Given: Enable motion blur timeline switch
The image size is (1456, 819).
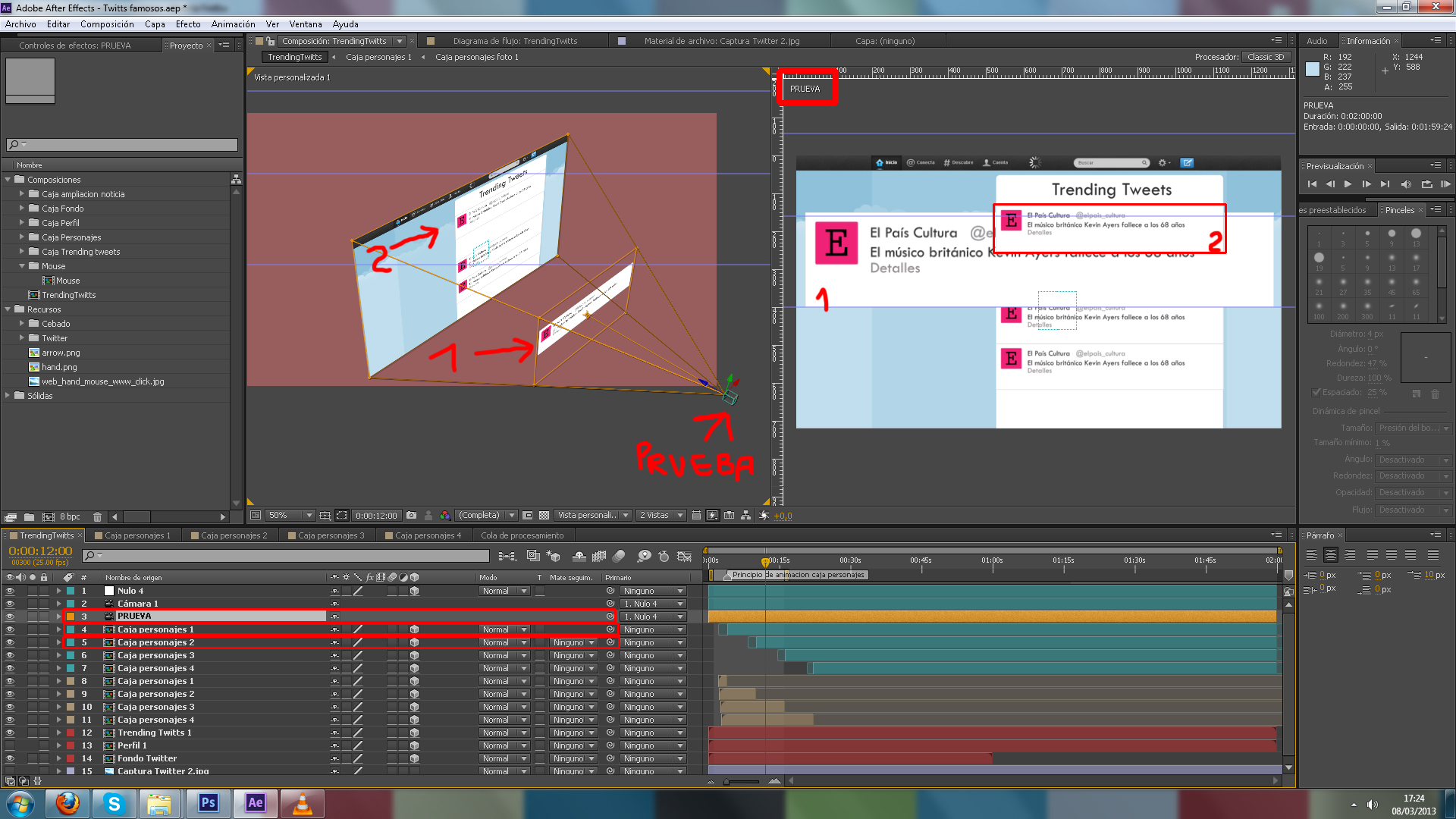Looking at the screenshot, I should pos(619,557).
